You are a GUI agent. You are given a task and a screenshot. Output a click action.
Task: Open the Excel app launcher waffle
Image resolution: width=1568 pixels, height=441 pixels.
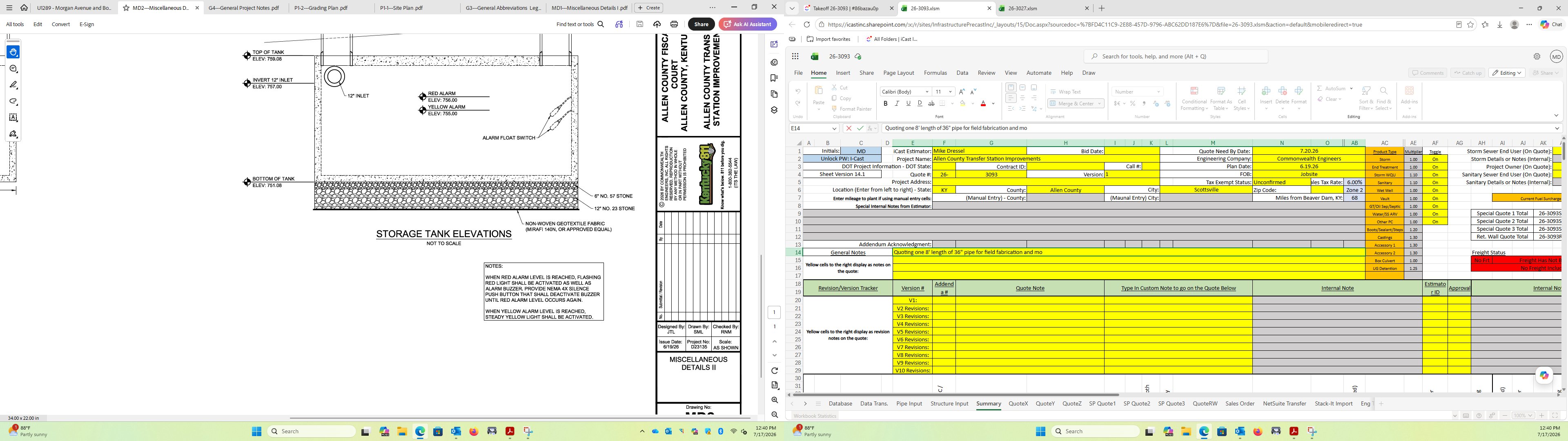[795, 57]
